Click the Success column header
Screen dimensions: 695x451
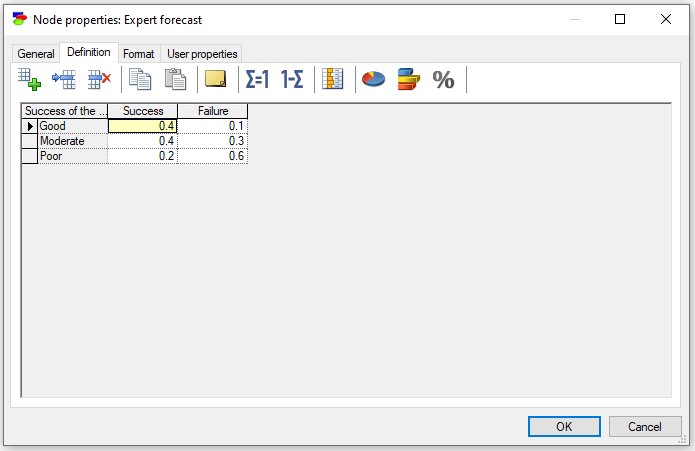pyautogui.click(x=143, y=111)
